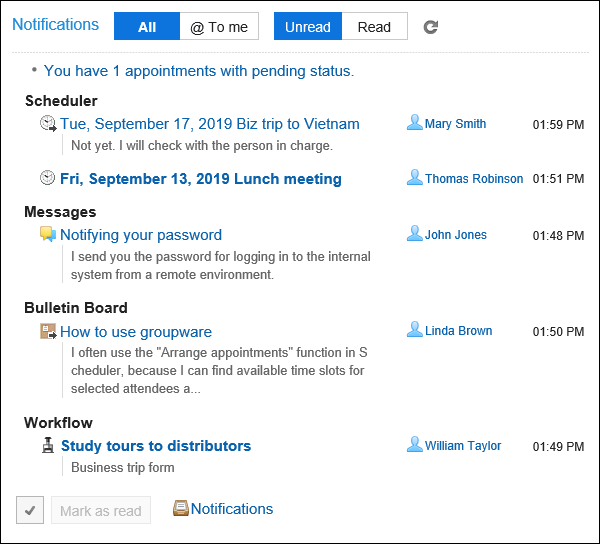View Mary Smith's profile
Image resolution: width=600 pixels, height=544 pixels.
455,124
